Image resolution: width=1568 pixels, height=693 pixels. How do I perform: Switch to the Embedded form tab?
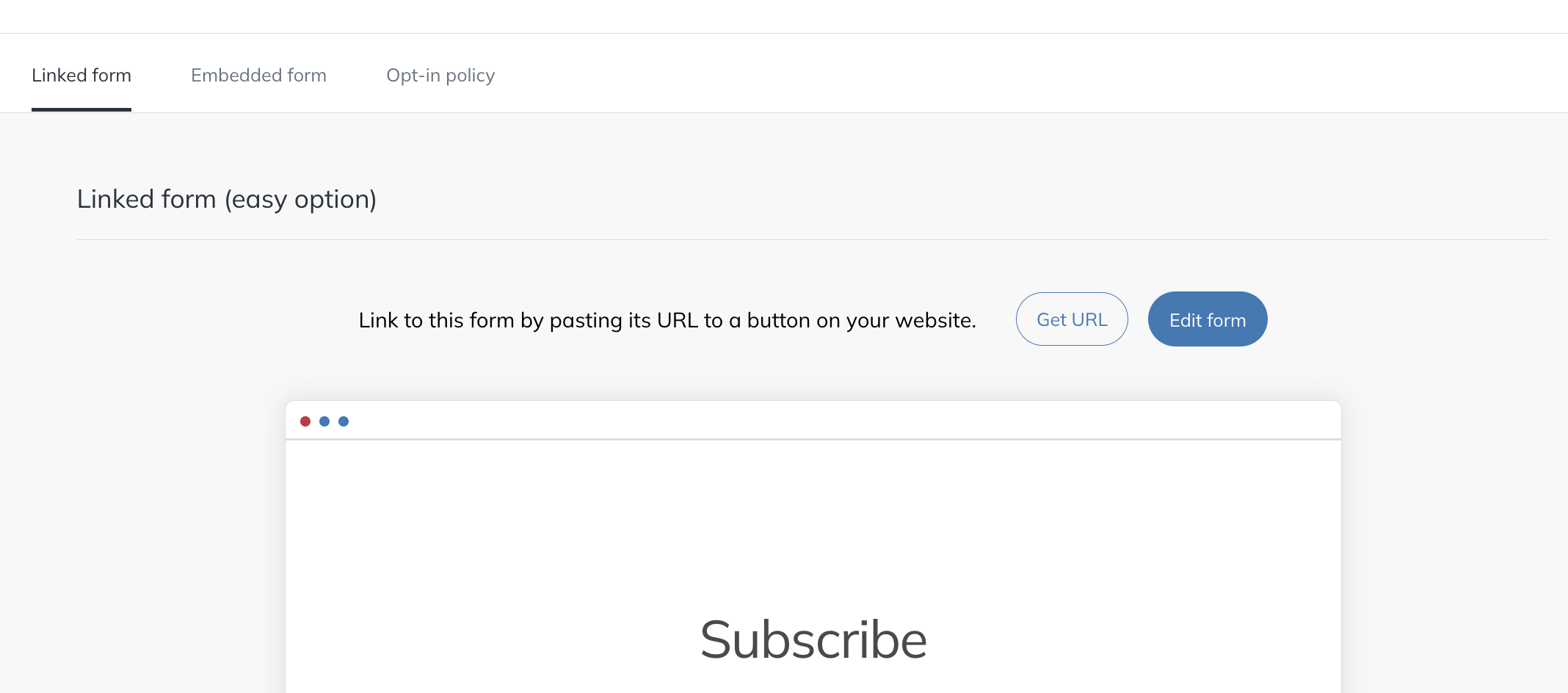pyautogui.click(x=258, y=76)
